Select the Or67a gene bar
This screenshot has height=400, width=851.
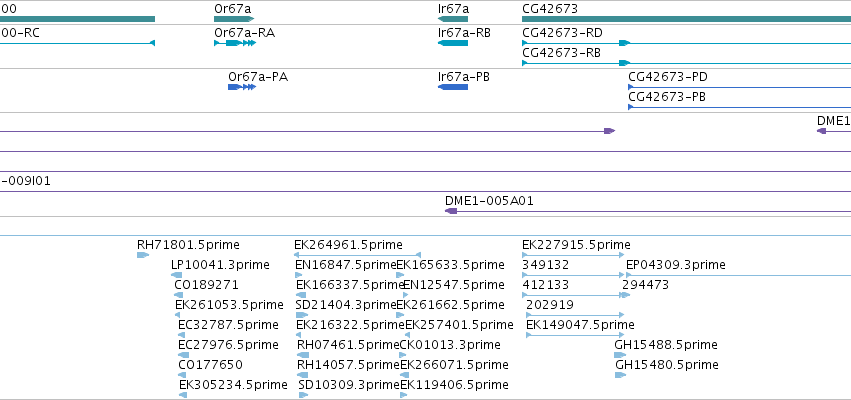234,19
